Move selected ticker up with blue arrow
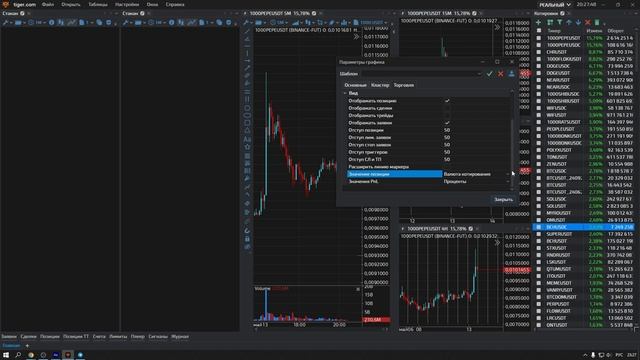The image size is (640, 360). [569, 22]
